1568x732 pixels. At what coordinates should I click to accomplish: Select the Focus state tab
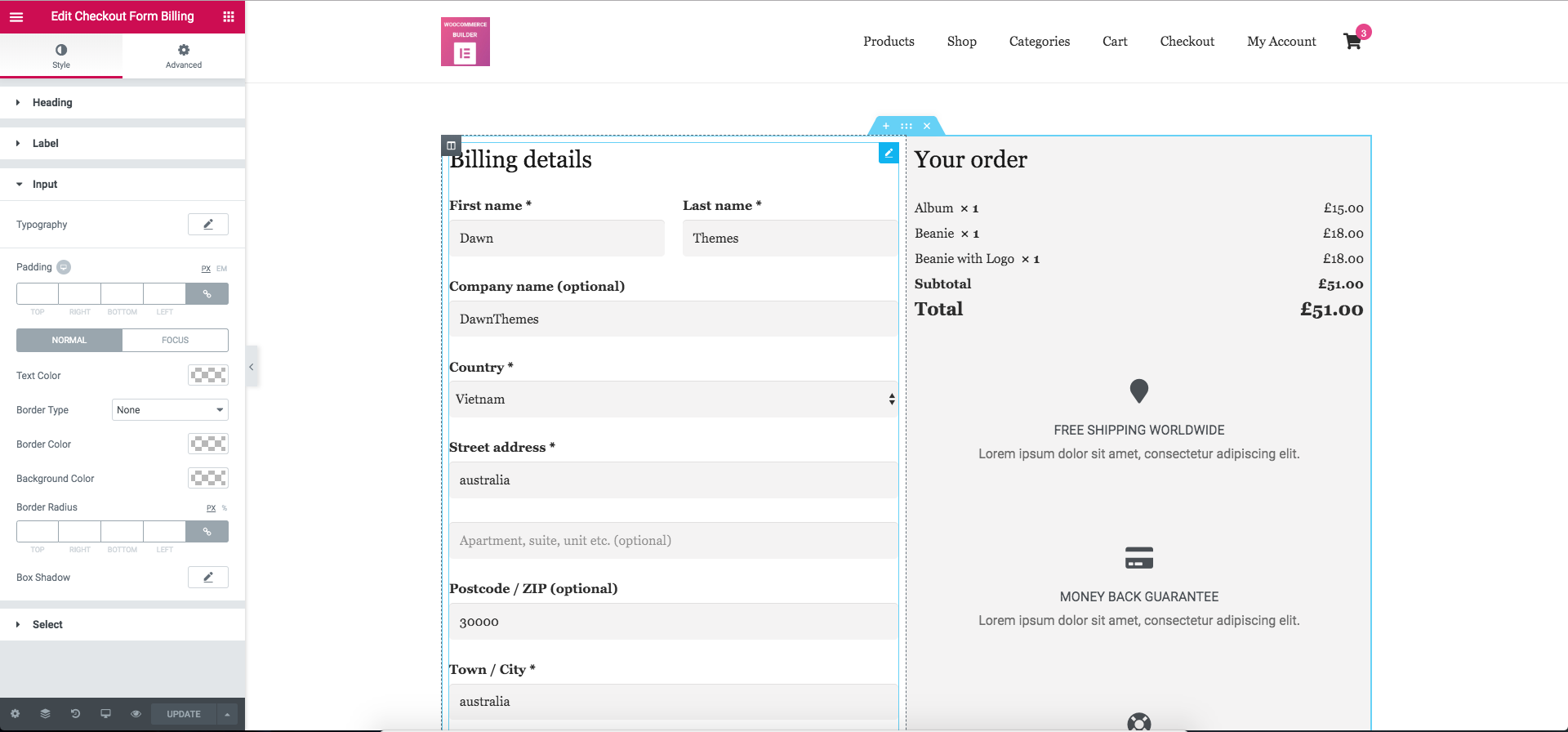click(176, 340)
